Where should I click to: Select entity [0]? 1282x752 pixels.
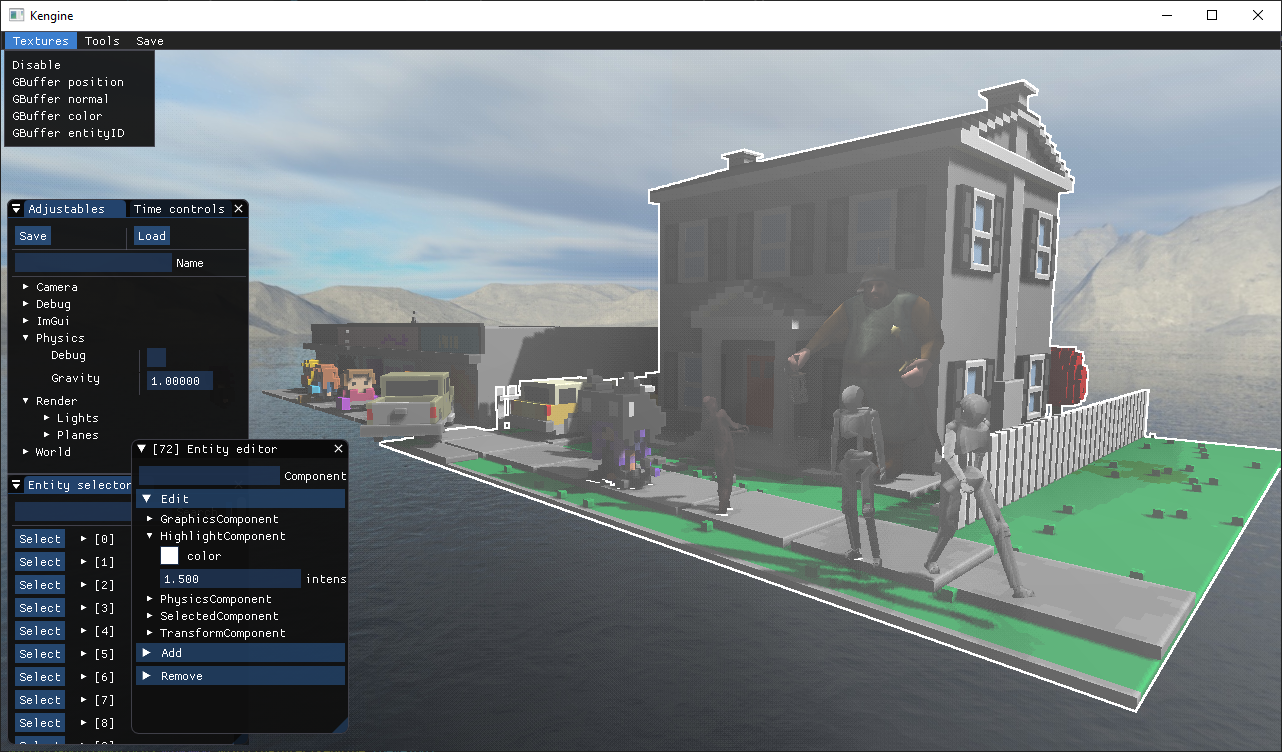coord(40,539)
